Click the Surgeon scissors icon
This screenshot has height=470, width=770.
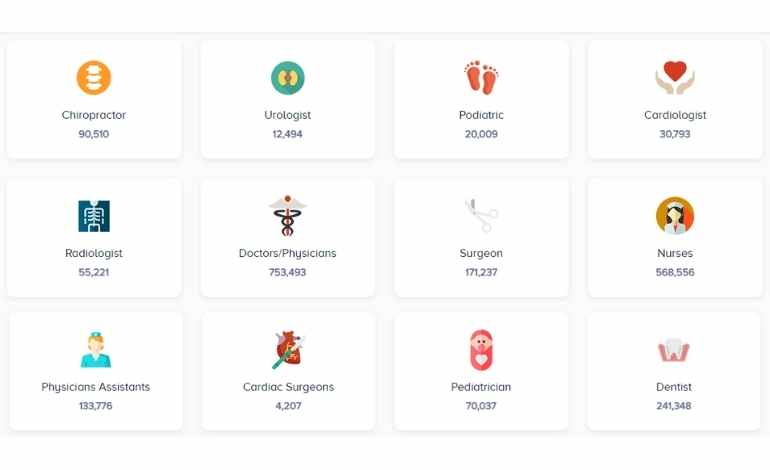pyautogui.click(x=482, y=216)
